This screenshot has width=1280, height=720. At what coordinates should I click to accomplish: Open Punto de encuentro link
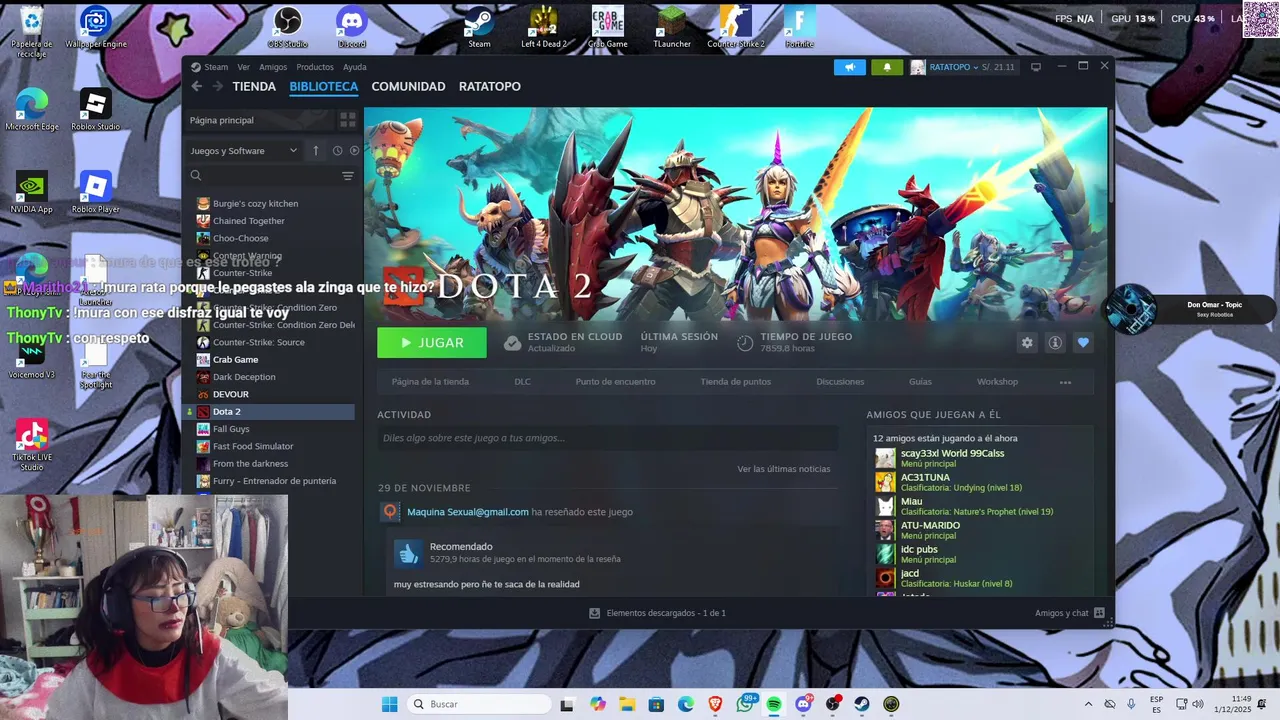pyautogui.click(x=615, y=382)
